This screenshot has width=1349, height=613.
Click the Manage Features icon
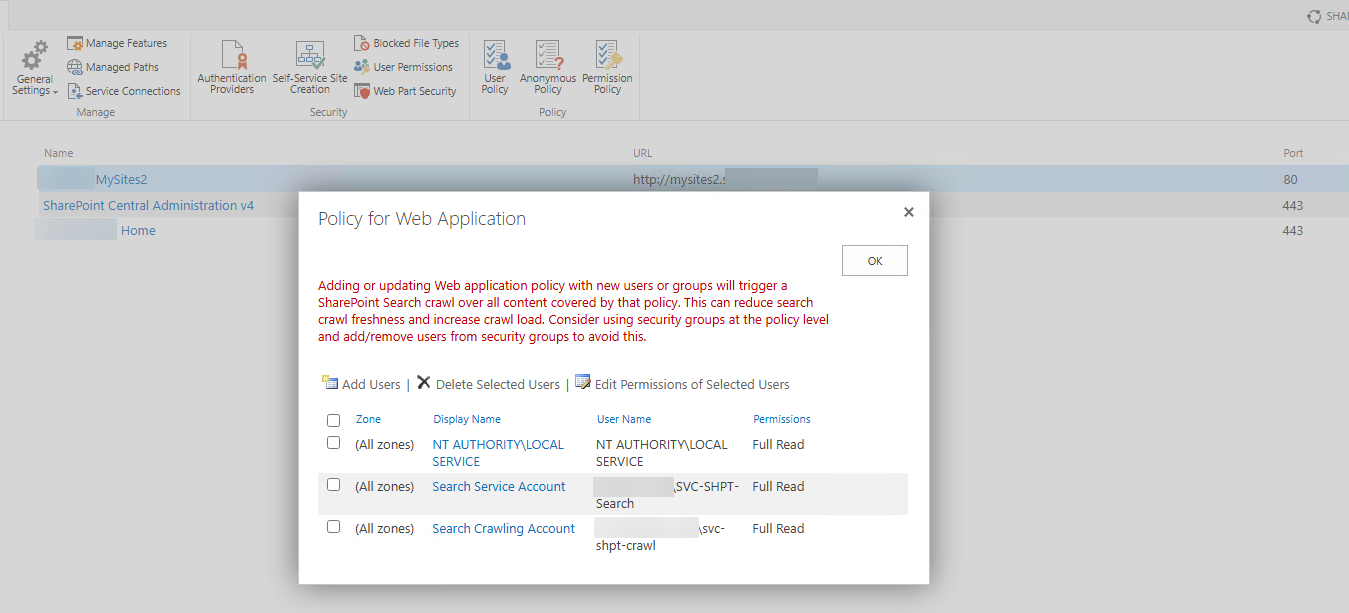pos(75,43)
